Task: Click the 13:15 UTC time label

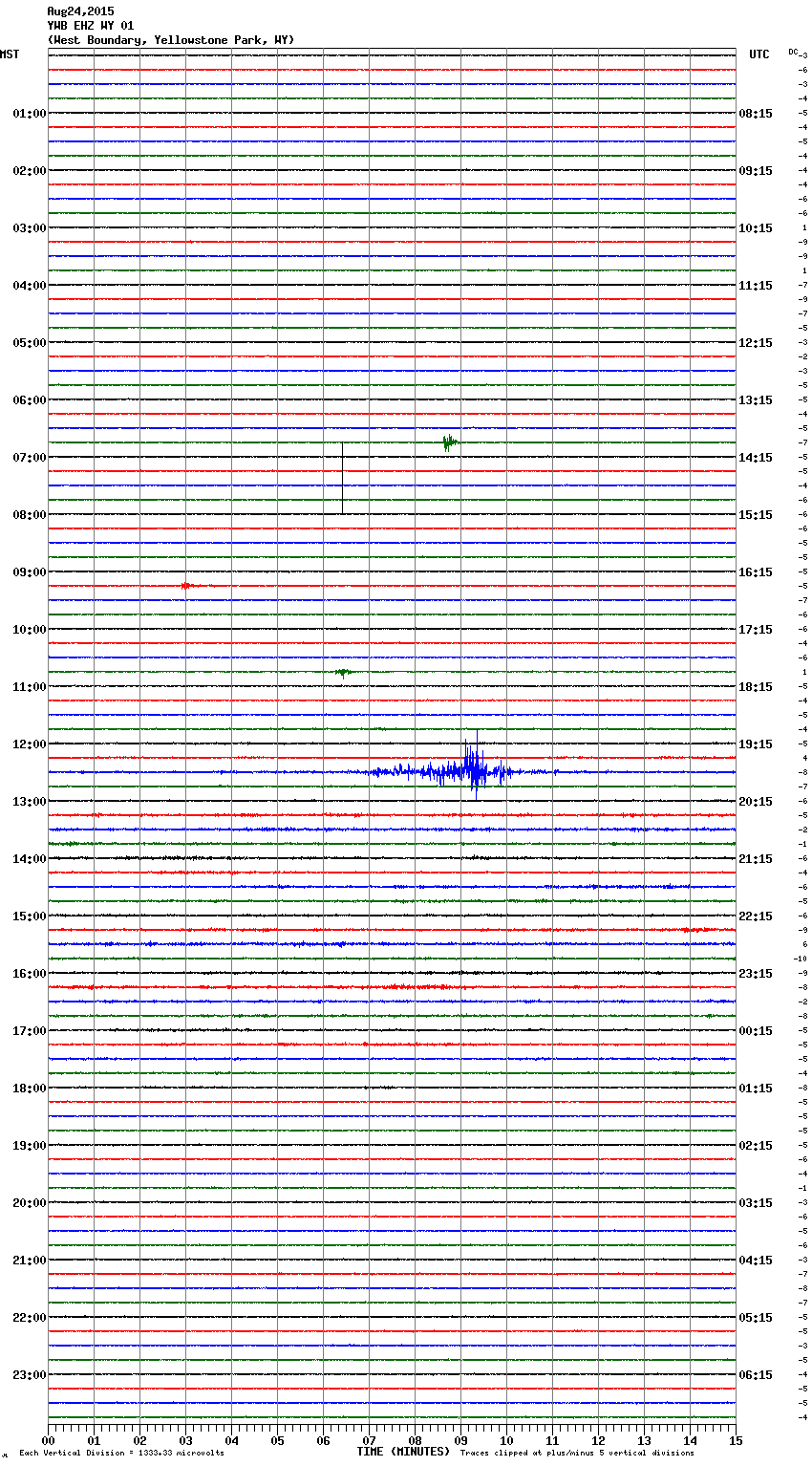Action: point(756,399)
